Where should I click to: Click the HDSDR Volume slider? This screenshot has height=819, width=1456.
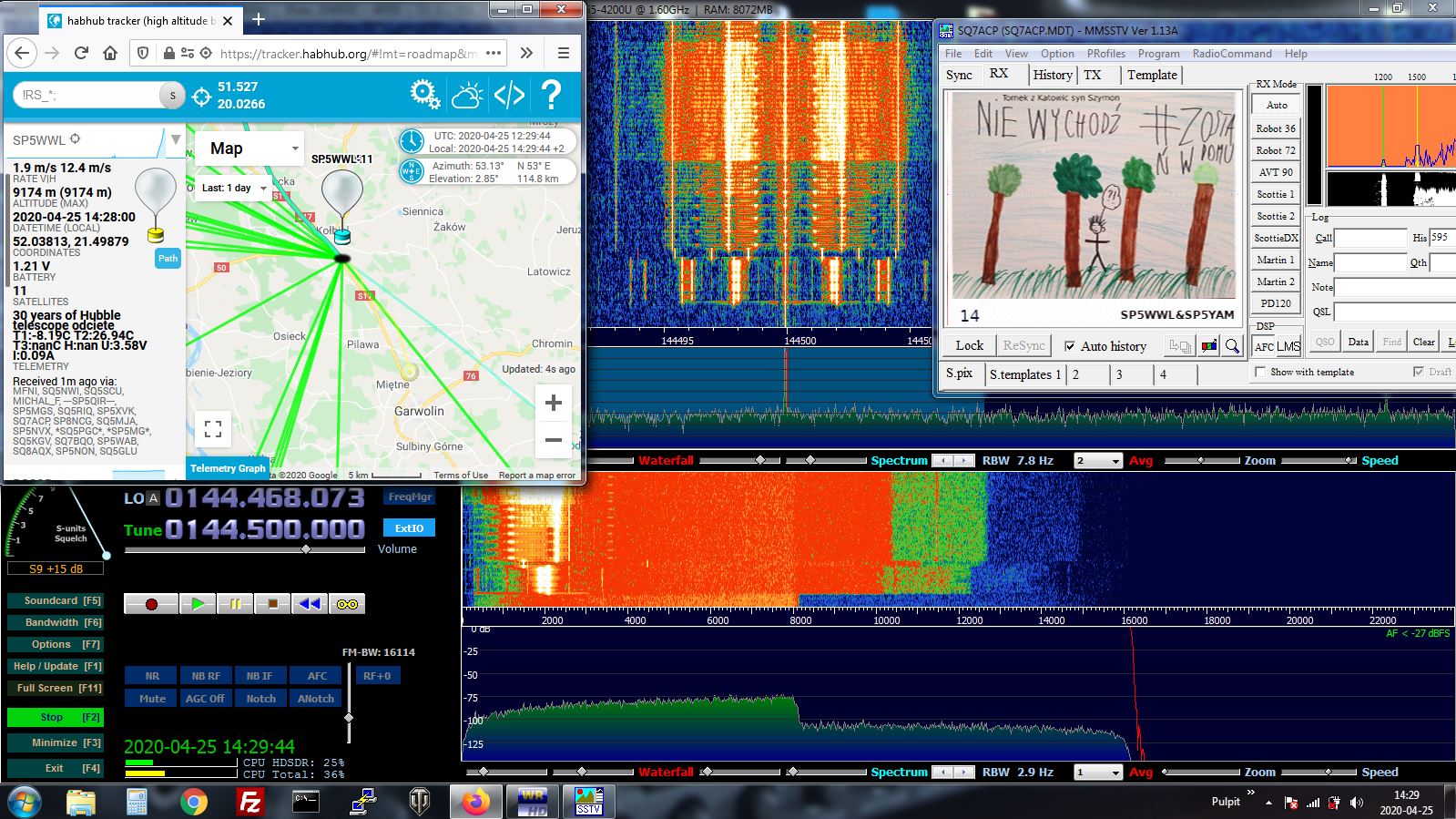(245, 549)
